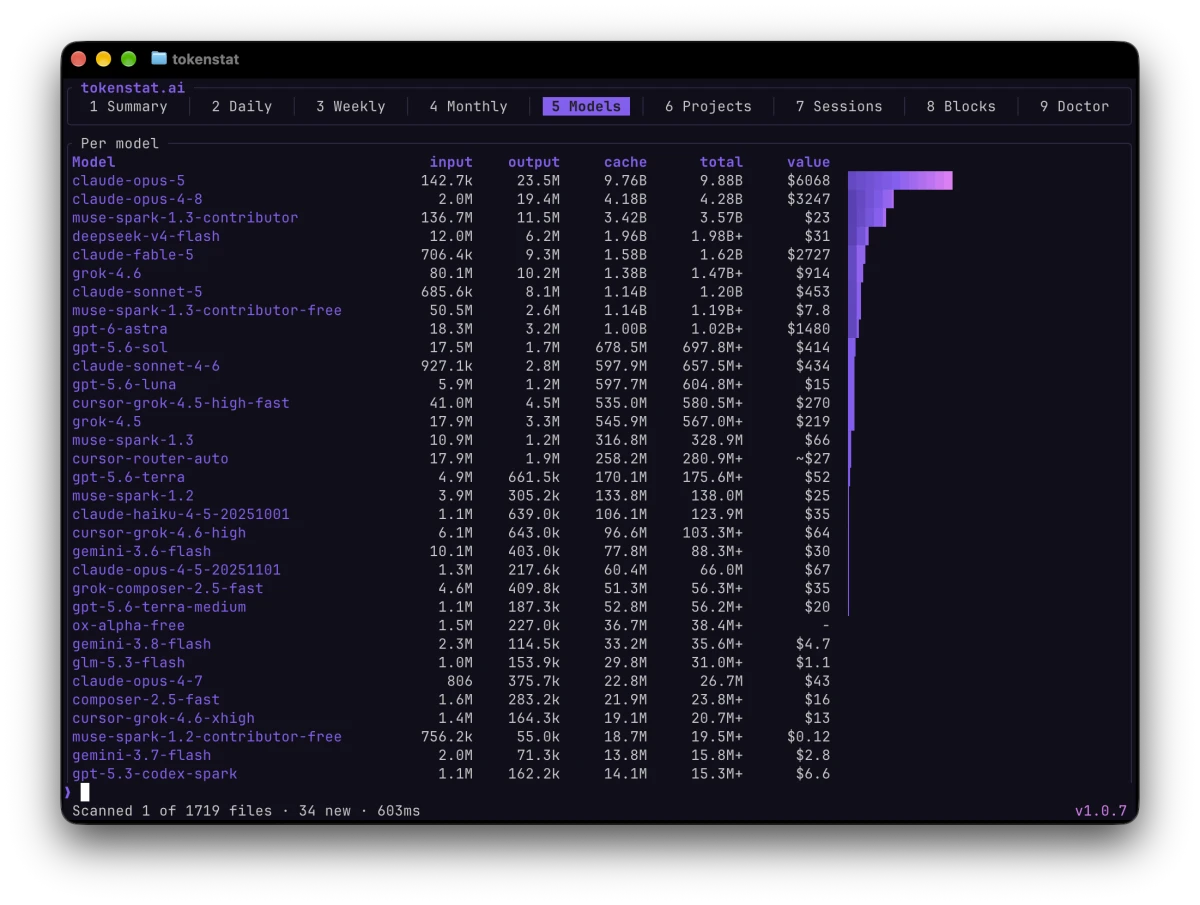Click the claude-opus-5 usage bar
Image resolution: width=1200 pixels, height=905 pixels.
[x=900, y=181]
